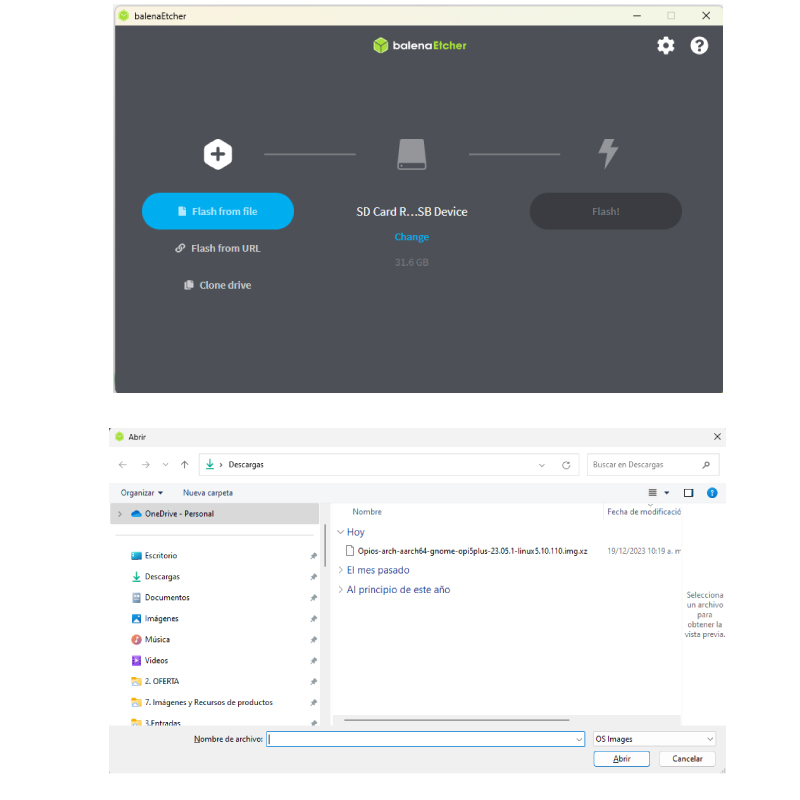Expand the El mes pasado group

point(341,570)
